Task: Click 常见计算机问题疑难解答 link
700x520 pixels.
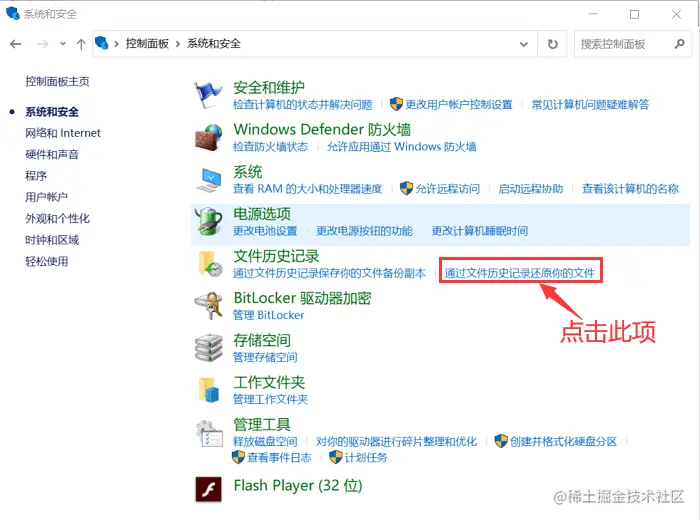Action: [x=590, y=104]
